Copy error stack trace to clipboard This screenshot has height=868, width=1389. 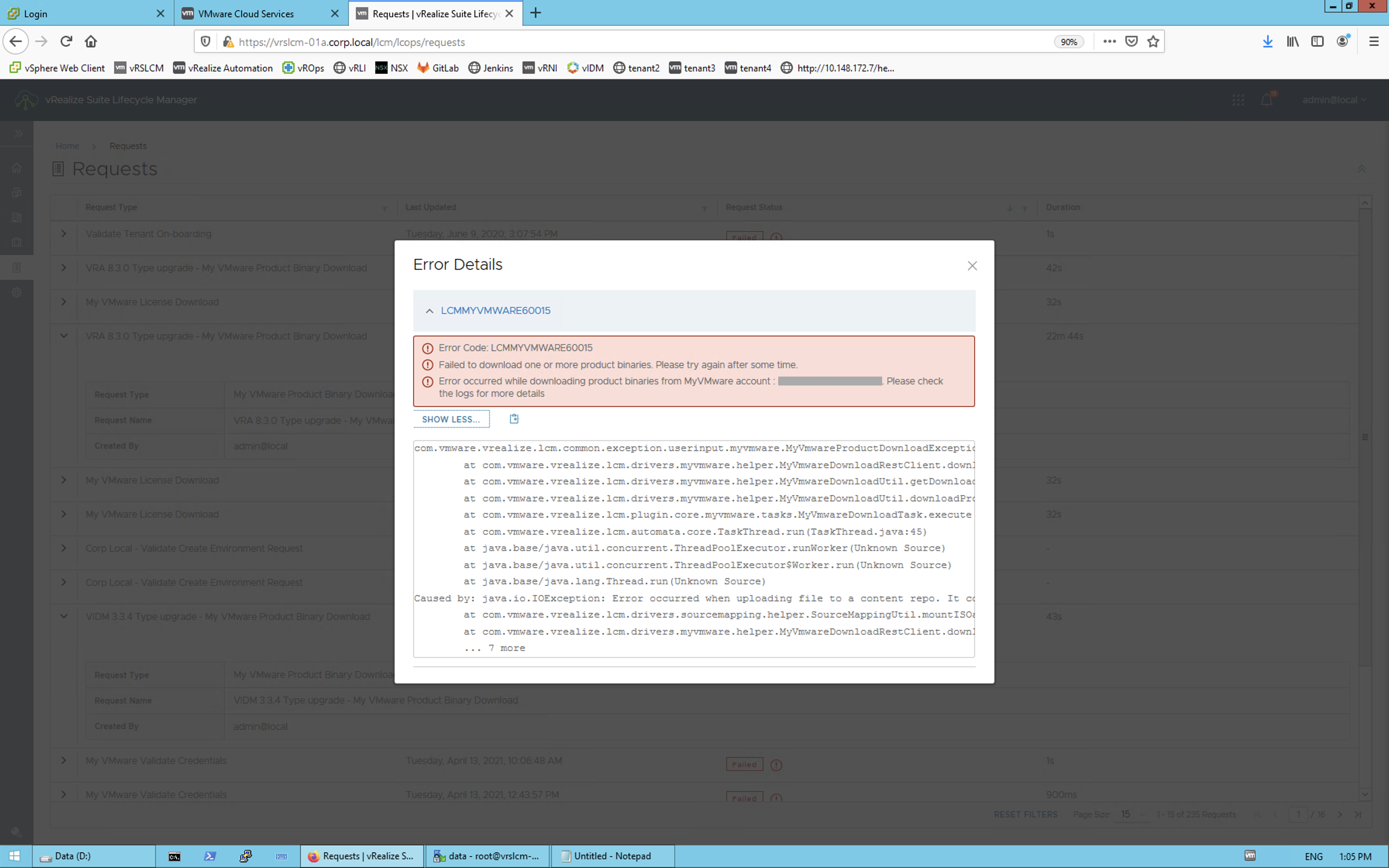coord(514,419)
